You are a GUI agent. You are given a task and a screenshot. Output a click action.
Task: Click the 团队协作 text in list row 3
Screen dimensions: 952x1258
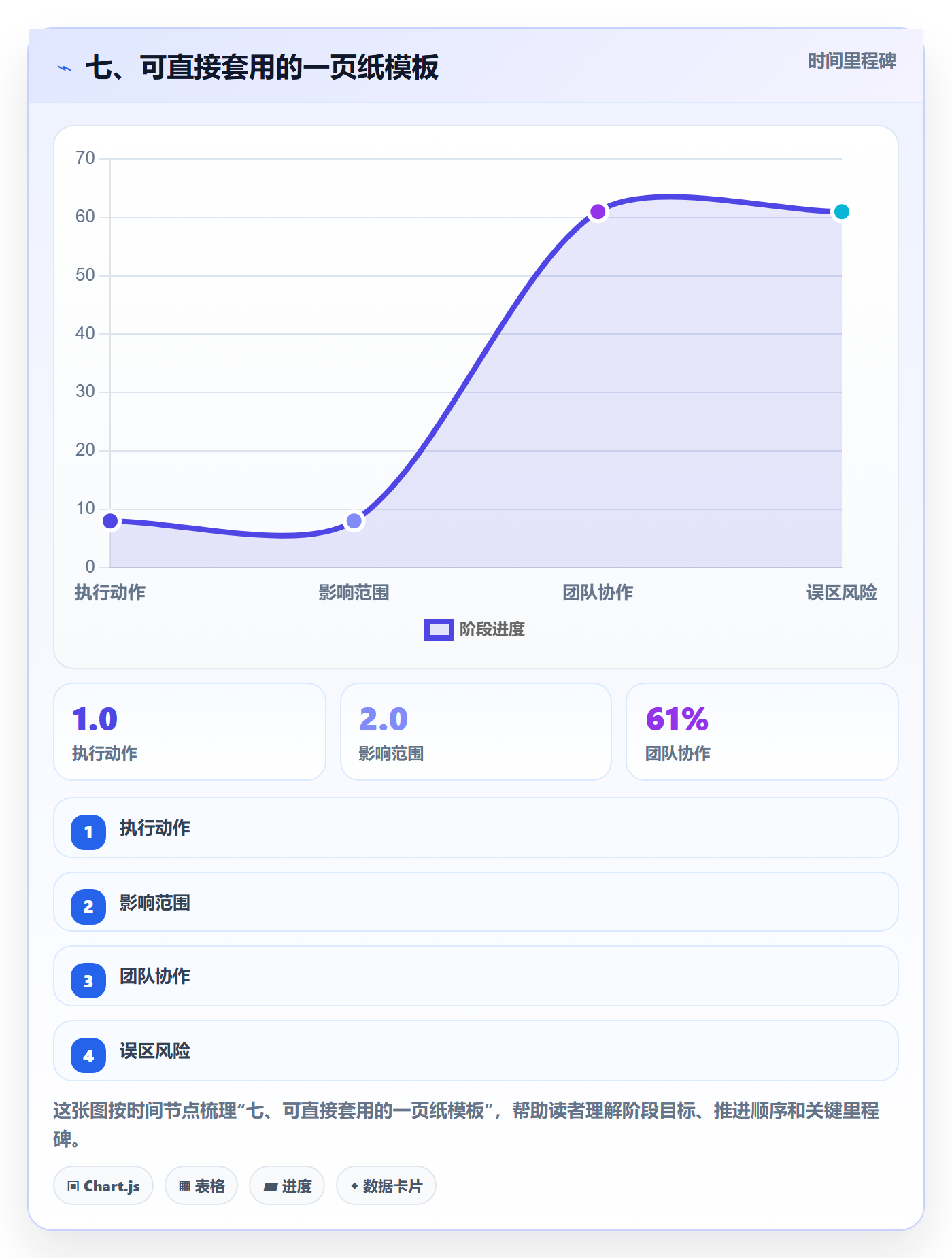(x=155, y=976)
